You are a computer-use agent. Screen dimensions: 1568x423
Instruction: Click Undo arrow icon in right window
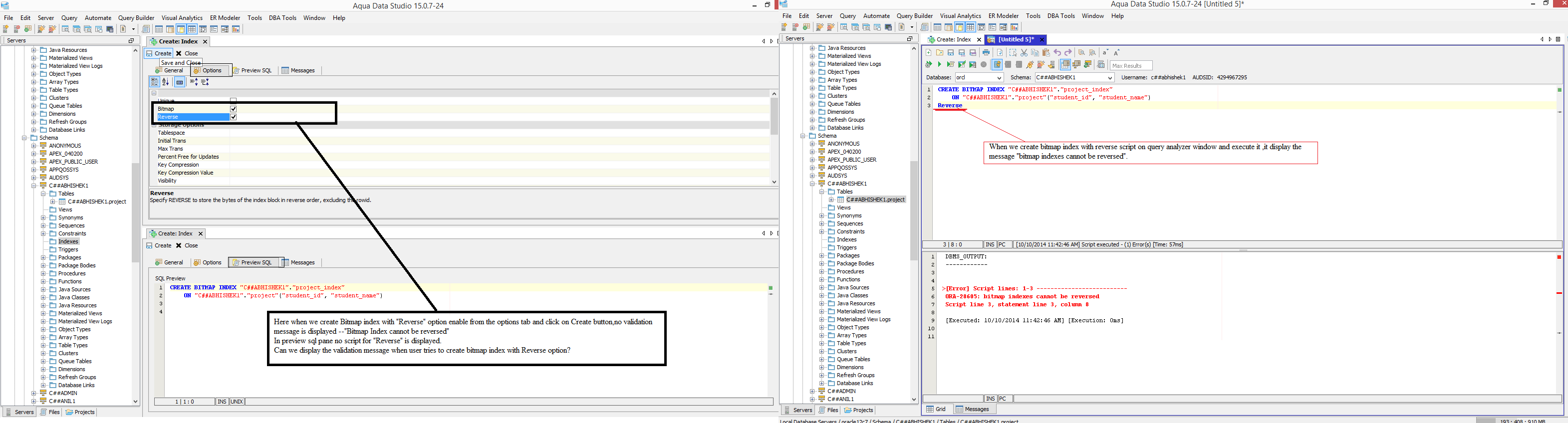point(1057,53)
